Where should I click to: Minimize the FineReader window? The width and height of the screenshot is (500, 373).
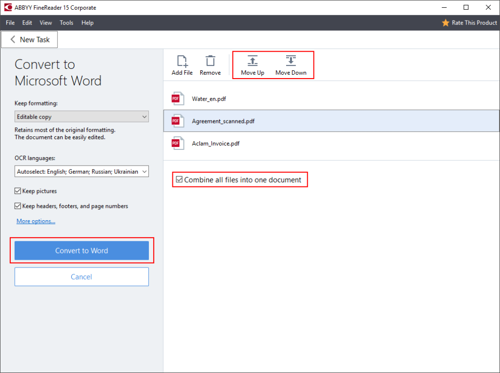pos(444,7)
